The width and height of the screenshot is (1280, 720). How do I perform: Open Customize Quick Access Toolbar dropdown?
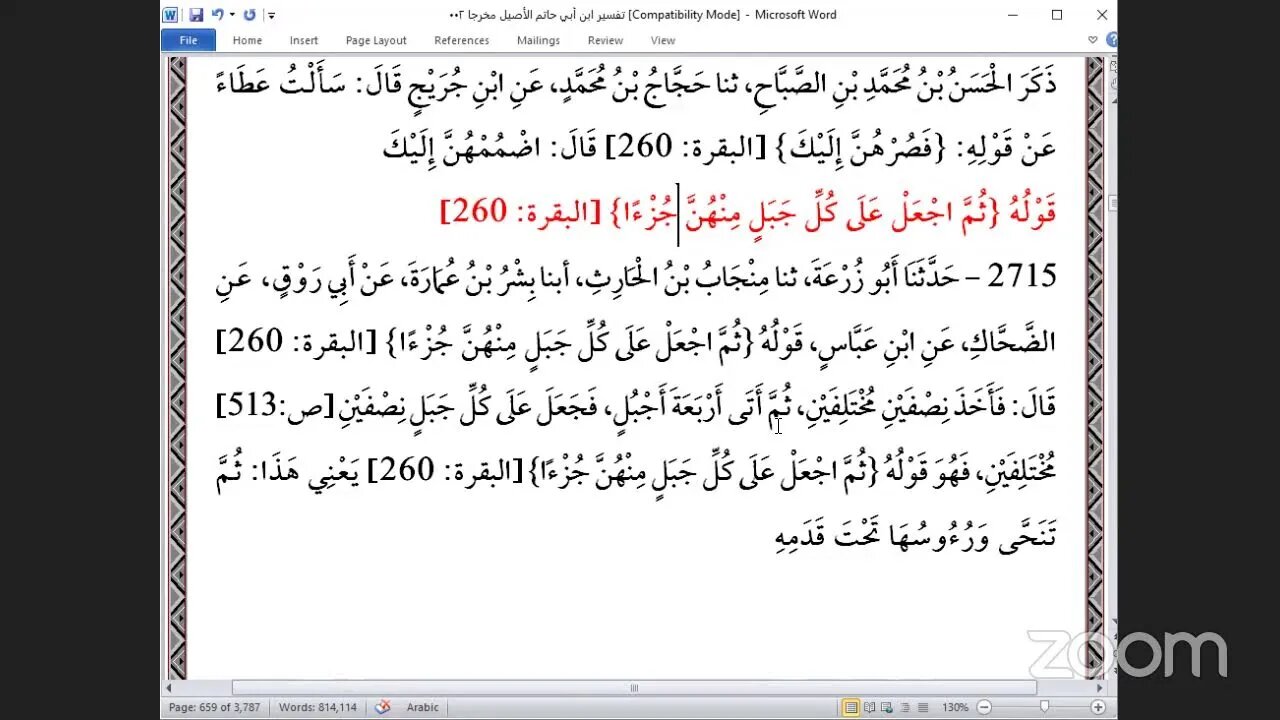(x=271, y=16)
